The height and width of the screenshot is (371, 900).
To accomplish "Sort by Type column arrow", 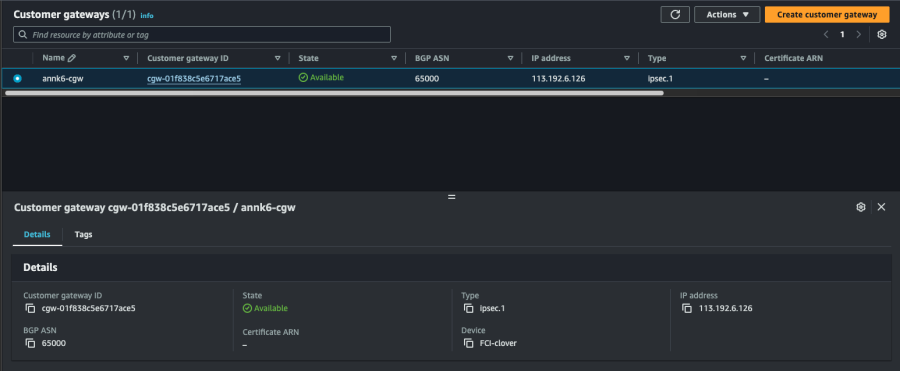I will pyautogui.click(x=743, y=59).
